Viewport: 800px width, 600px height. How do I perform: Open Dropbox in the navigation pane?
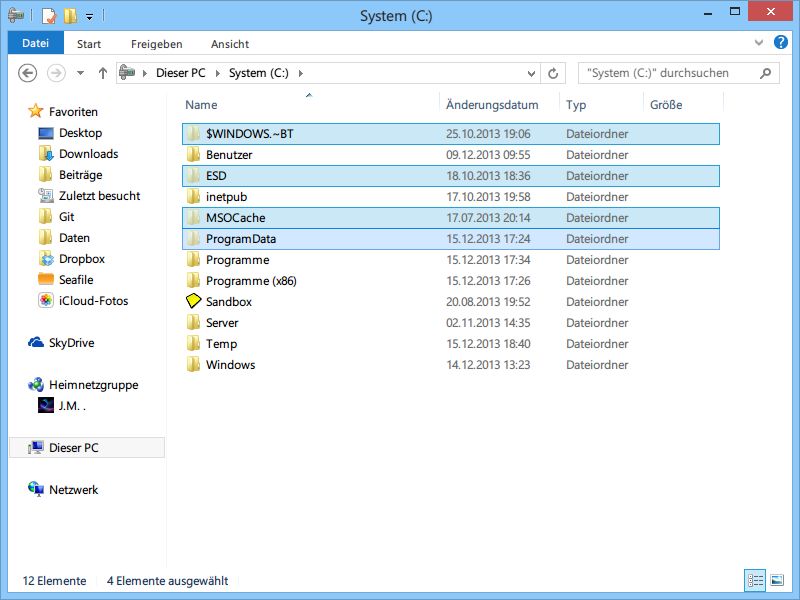82,259
